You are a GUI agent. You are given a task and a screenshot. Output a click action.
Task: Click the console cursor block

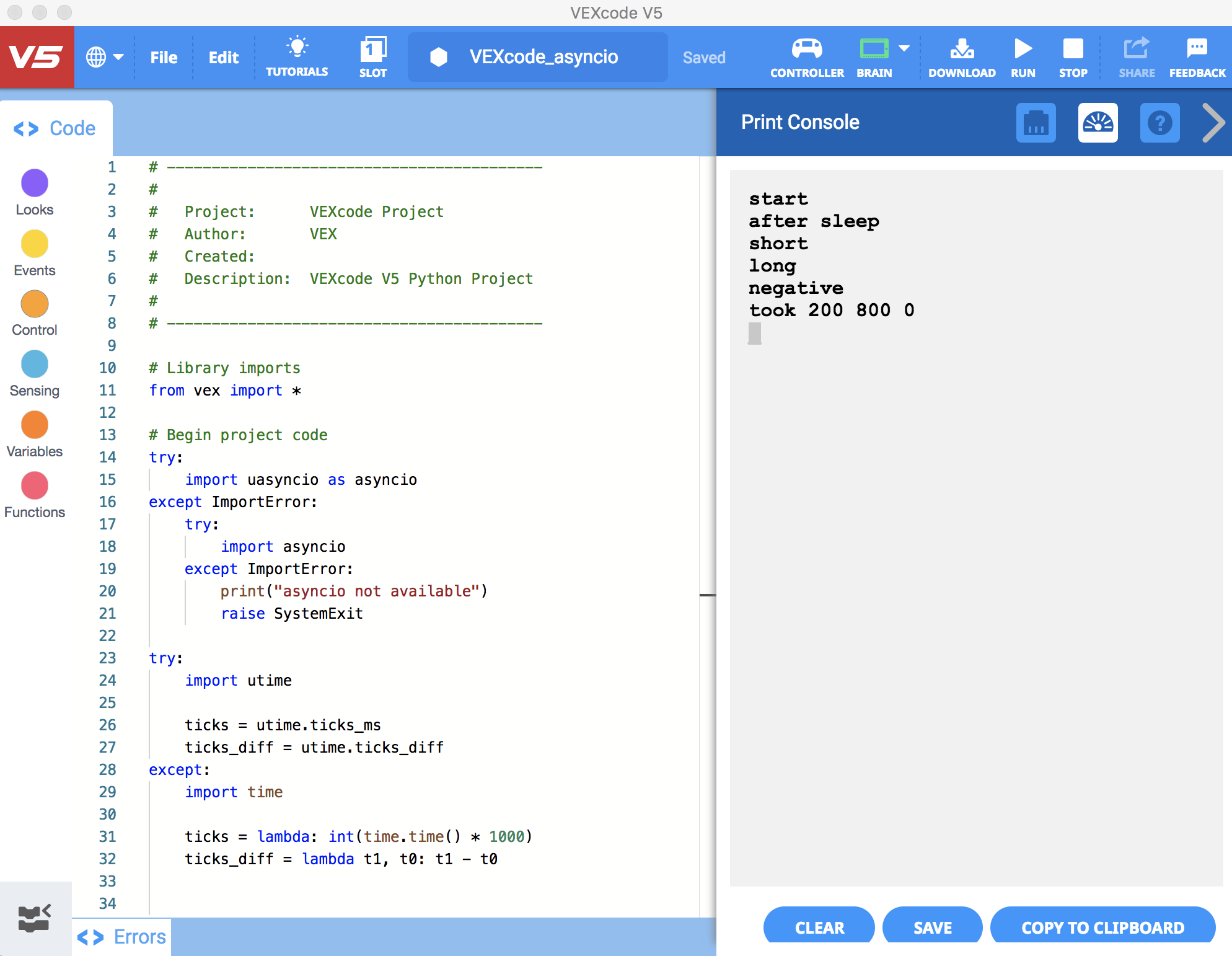coord(755,333)
